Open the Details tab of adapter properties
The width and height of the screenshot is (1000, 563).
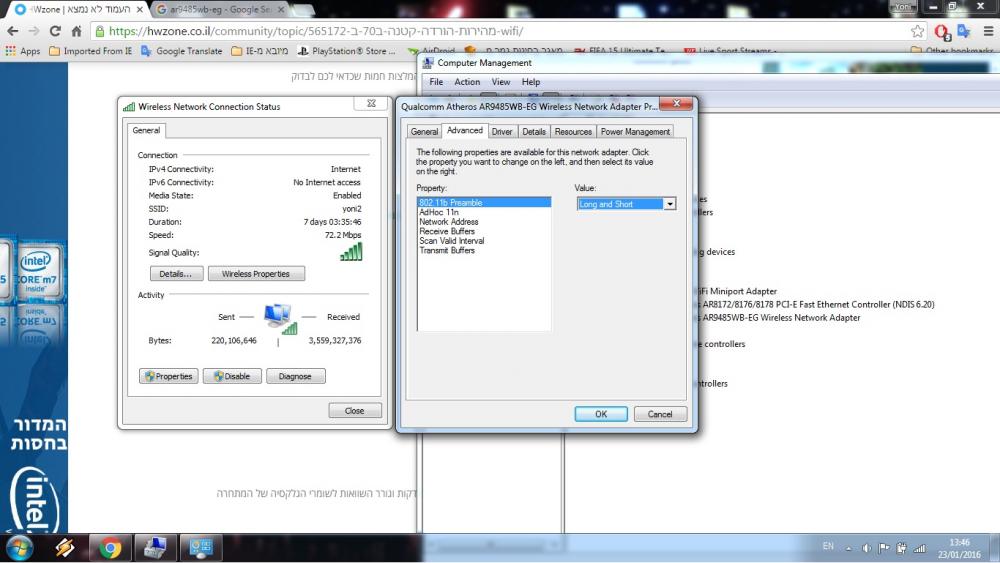point(534,131)
